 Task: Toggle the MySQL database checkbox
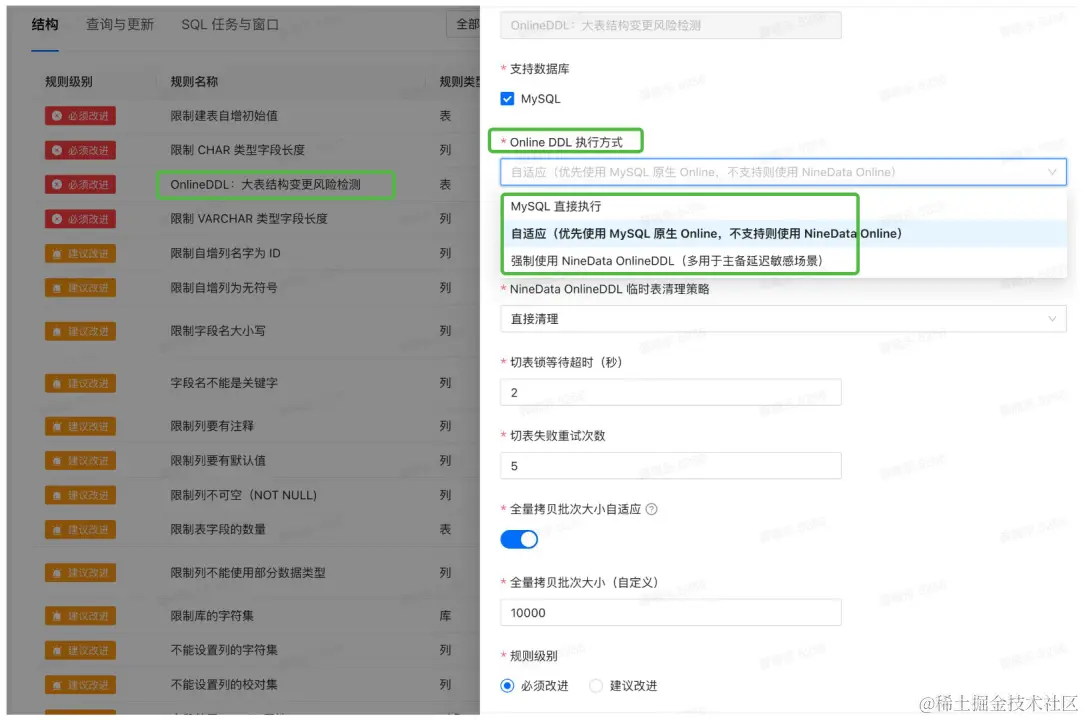click(x=507, y=99)
